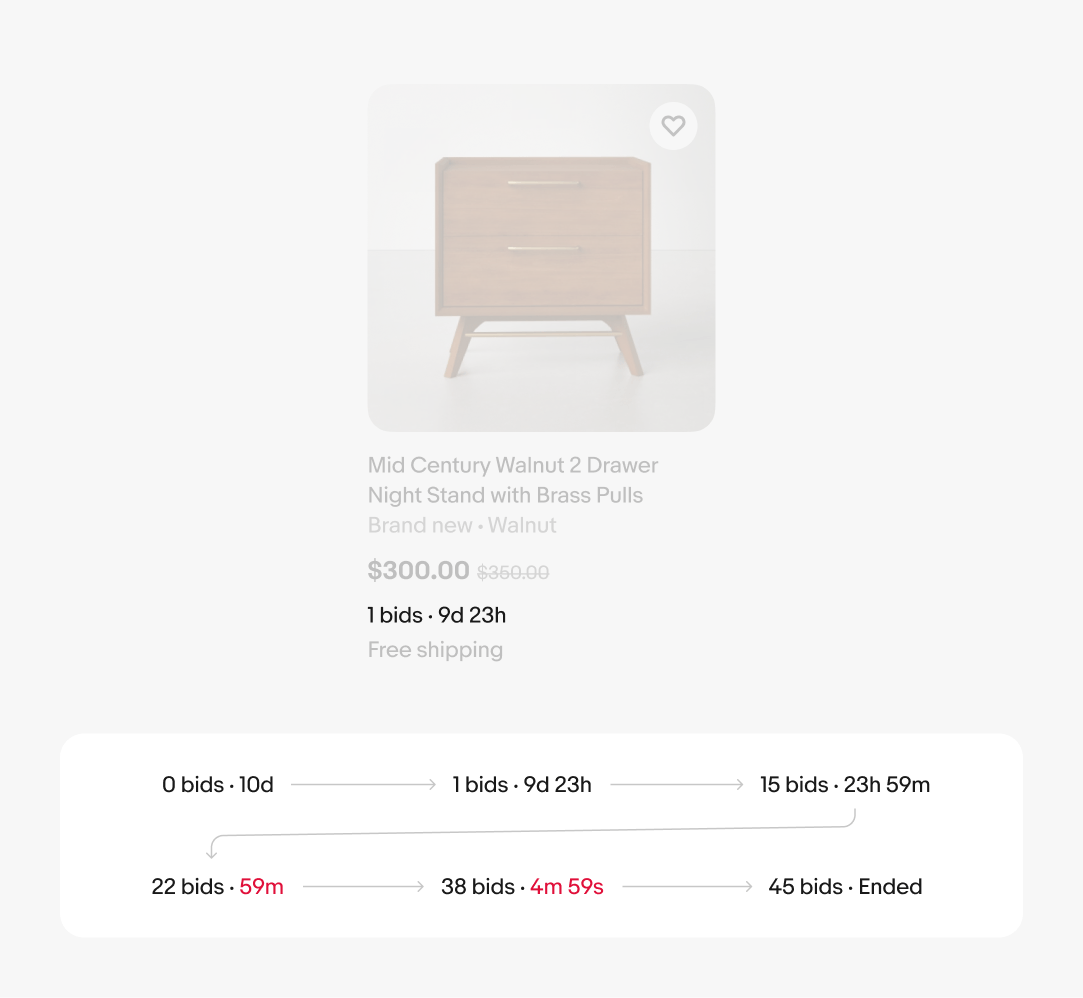Select the $300.00 current price
Viewport: 1083px width, 998px height.
(x=418, y=571)
